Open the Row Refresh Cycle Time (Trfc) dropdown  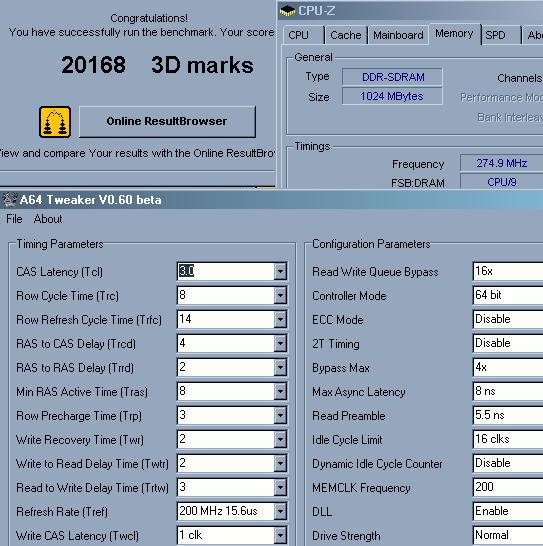click(280, 319)
